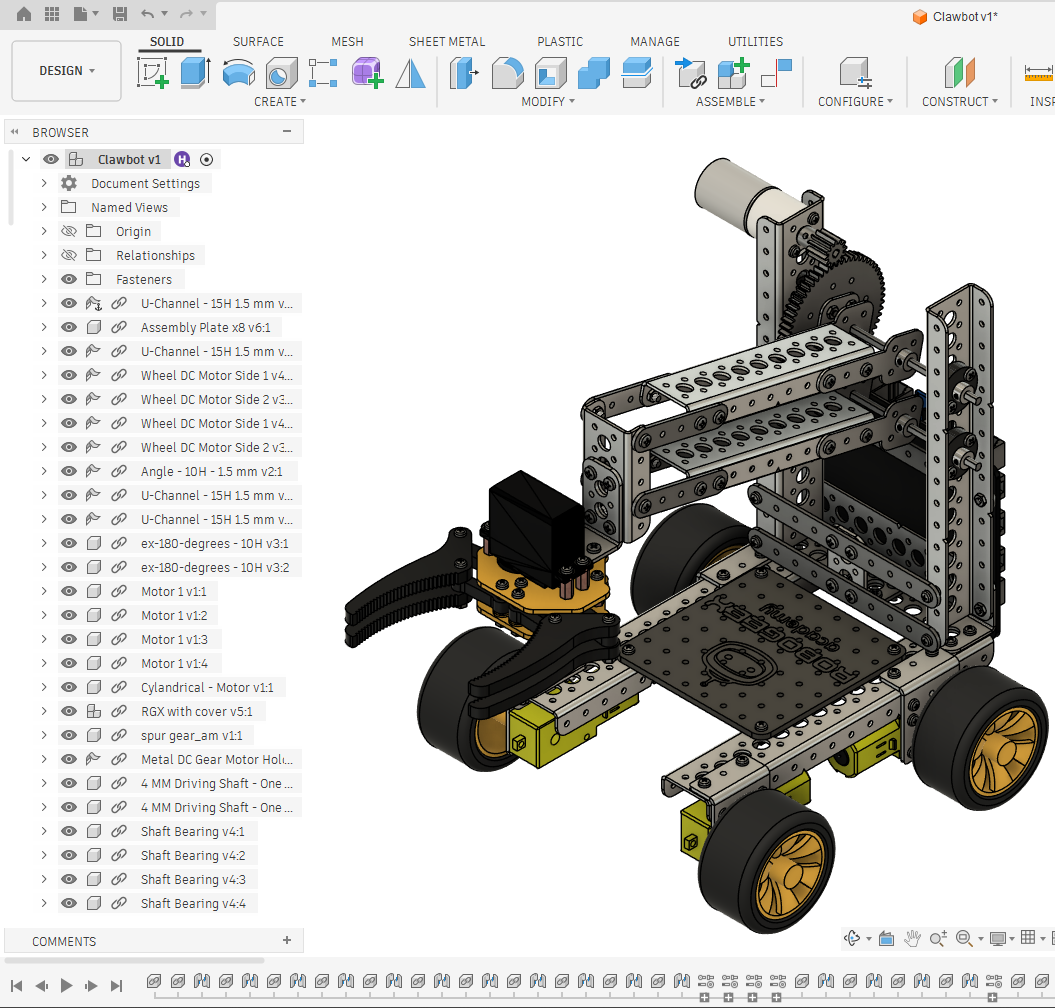Click the New Component tool
This screenshot has height=1008, width=1055.
733,73
